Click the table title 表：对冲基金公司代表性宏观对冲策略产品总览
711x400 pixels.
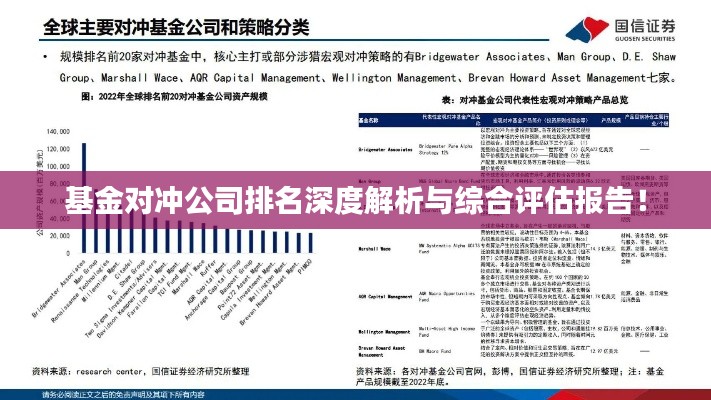(535, 100)
